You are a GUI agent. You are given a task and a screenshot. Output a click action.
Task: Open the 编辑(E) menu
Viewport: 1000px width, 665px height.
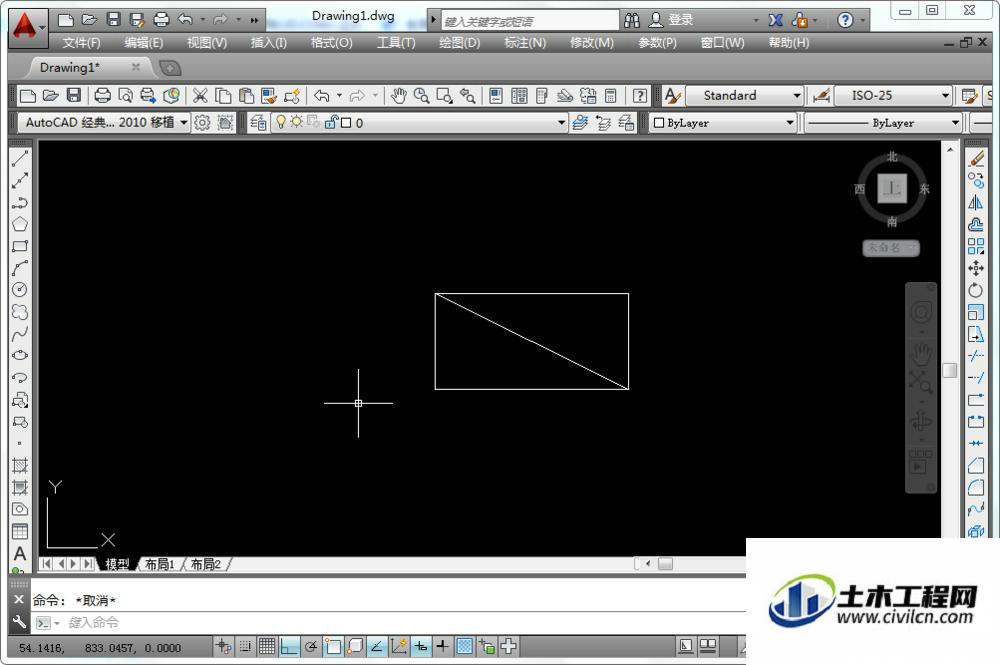point(144,43)
